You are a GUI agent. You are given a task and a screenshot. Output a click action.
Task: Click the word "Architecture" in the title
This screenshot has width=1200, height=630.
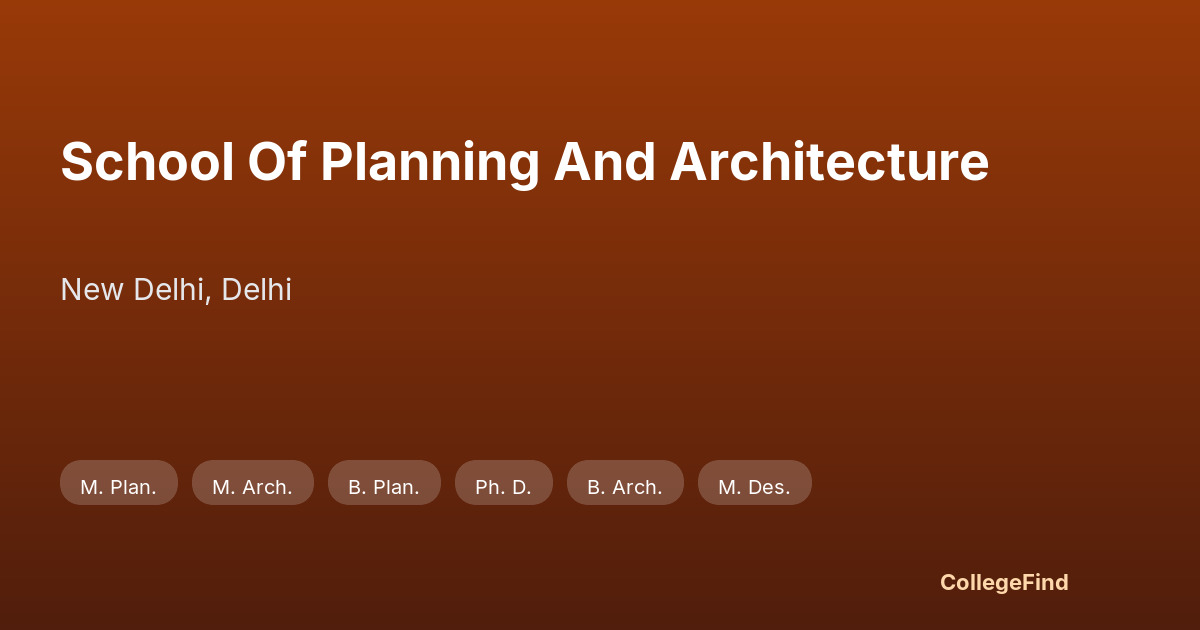click(x=829, y=162)
